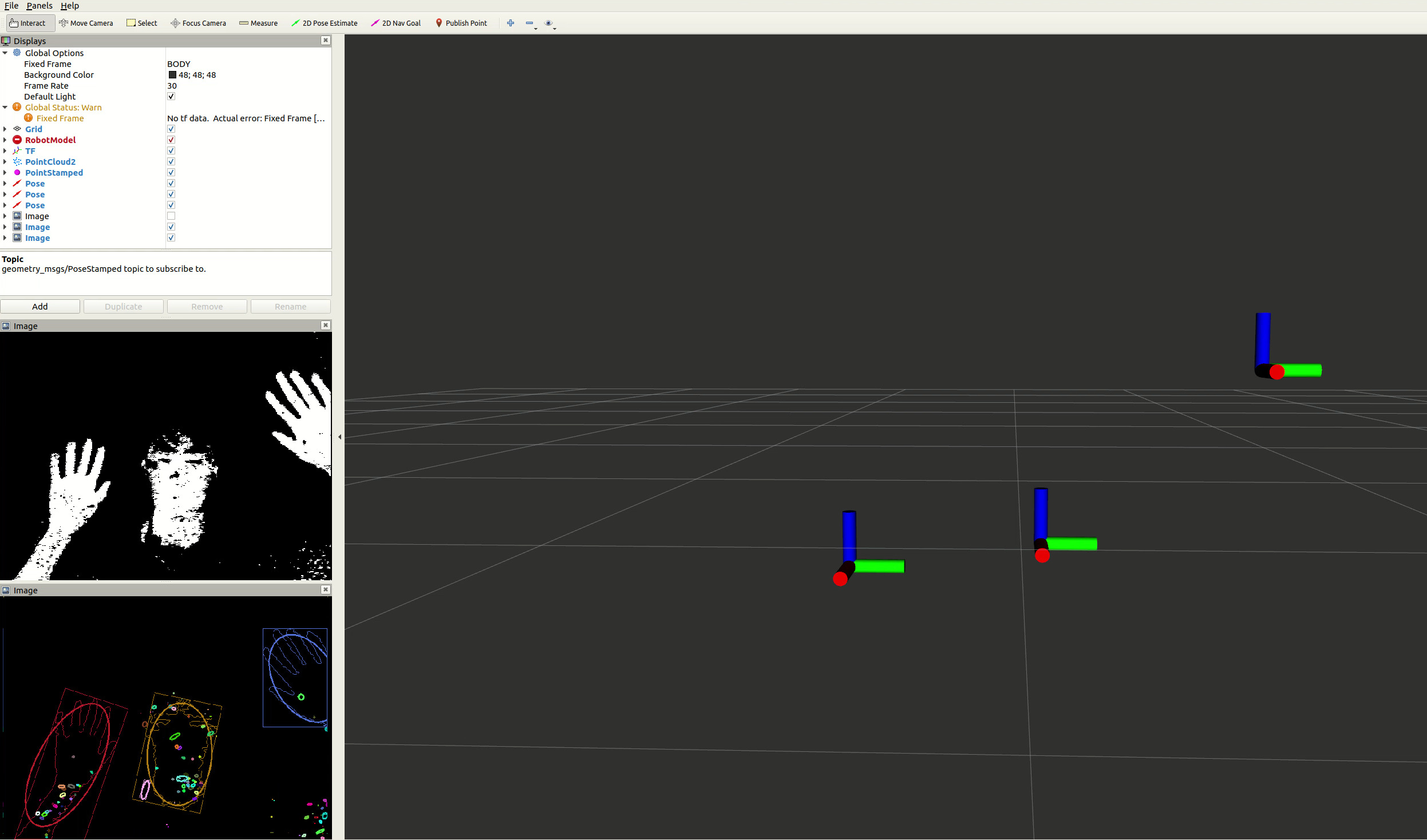The width and height of the screenshot is (1427, 840).
Task: Activate the Focus Camera tool
Action: (198, 23)
